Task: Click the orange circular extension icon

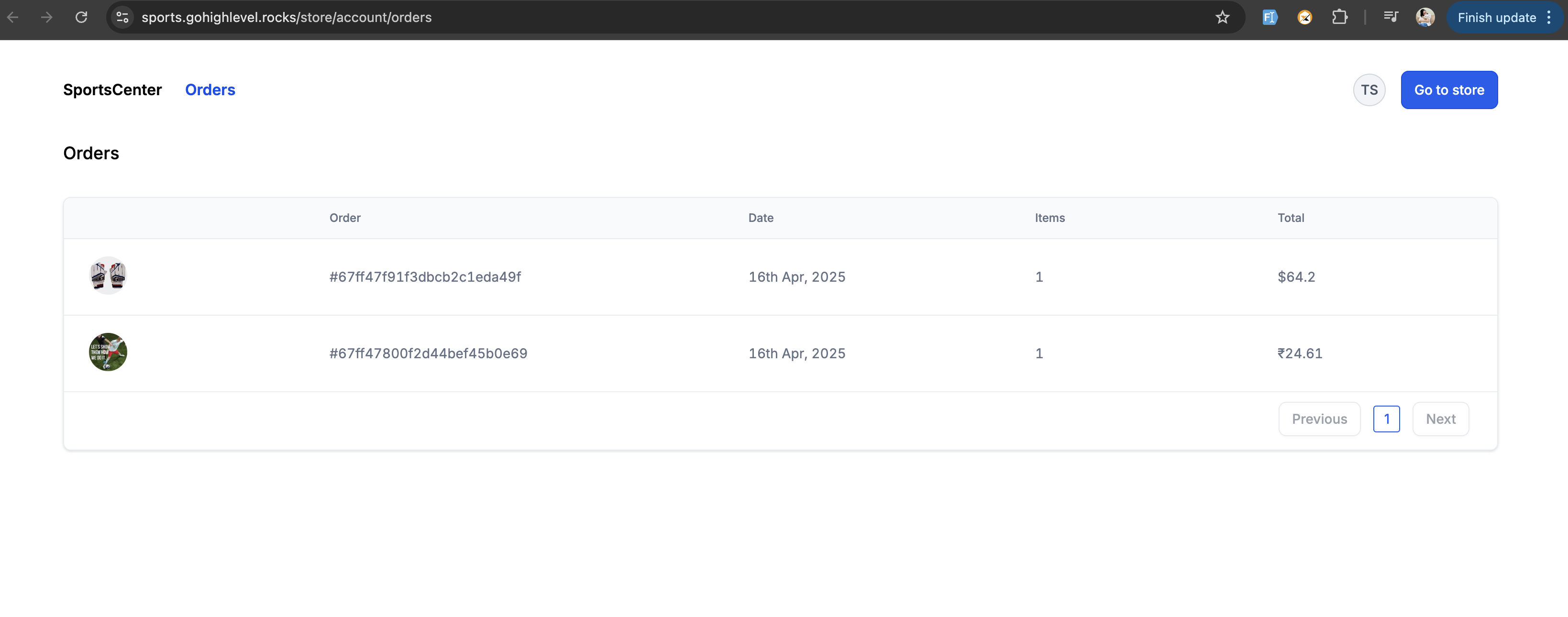Action: tap(1304, 17)
